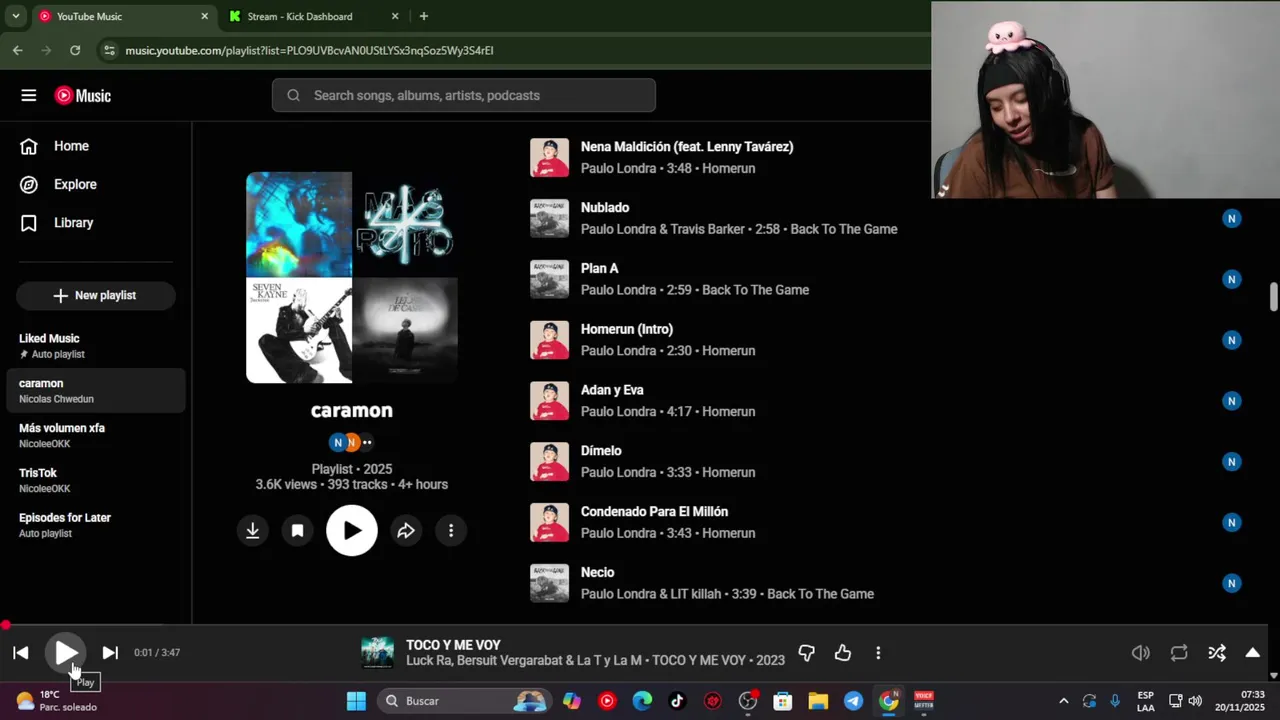Open Homerun (Intro) song title
The image size is (1280, 720).
[x=627, y=329]
